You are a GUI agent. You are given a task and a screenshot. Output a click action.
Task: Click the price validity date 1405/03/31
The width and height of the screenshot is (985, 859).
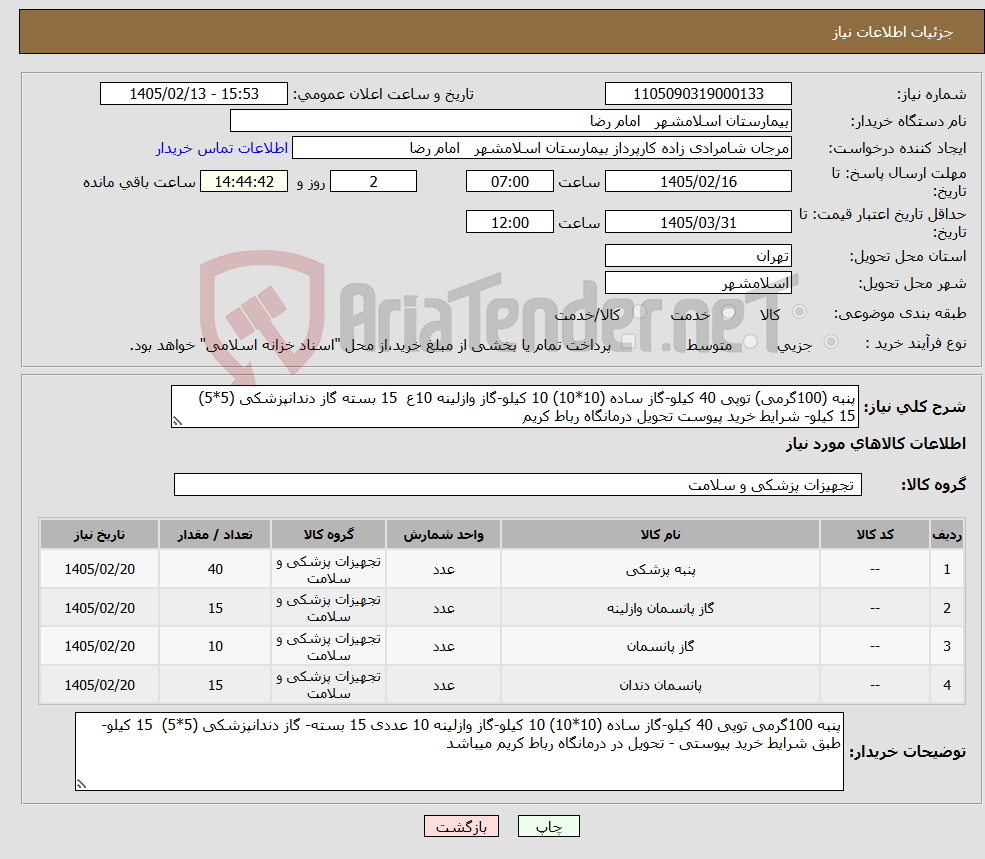click(x=698, y=222)
